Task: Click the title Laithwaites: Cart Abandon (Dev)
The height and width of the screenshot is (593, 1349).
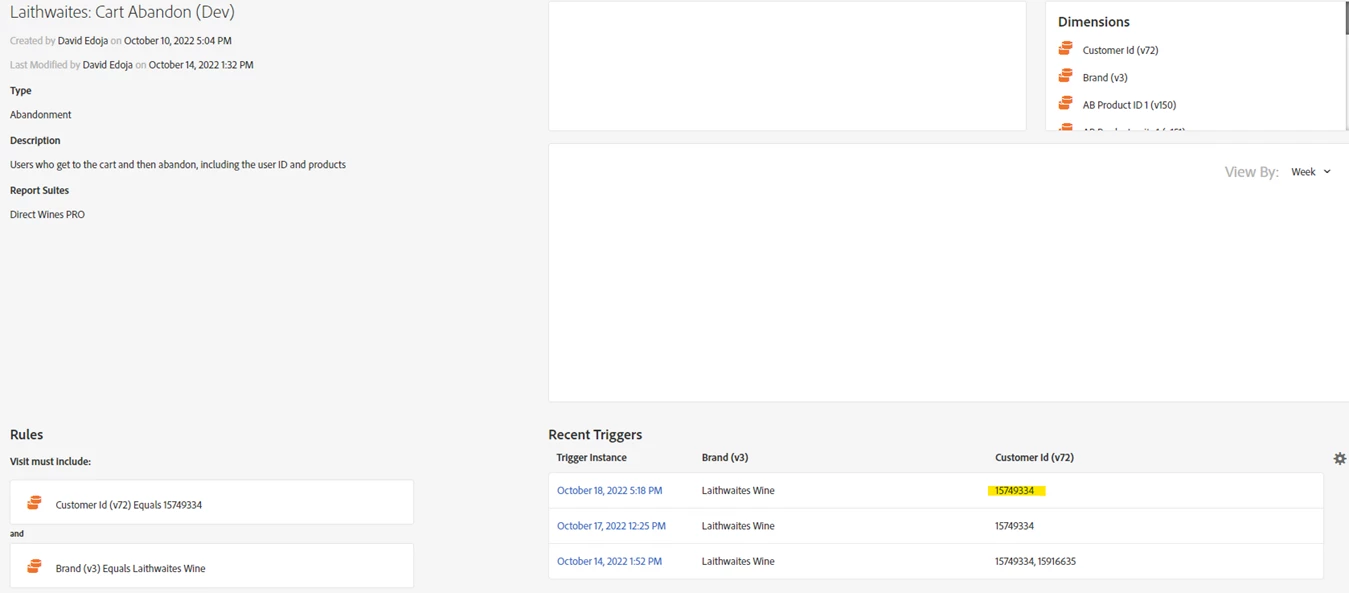Action: [122, 13]
